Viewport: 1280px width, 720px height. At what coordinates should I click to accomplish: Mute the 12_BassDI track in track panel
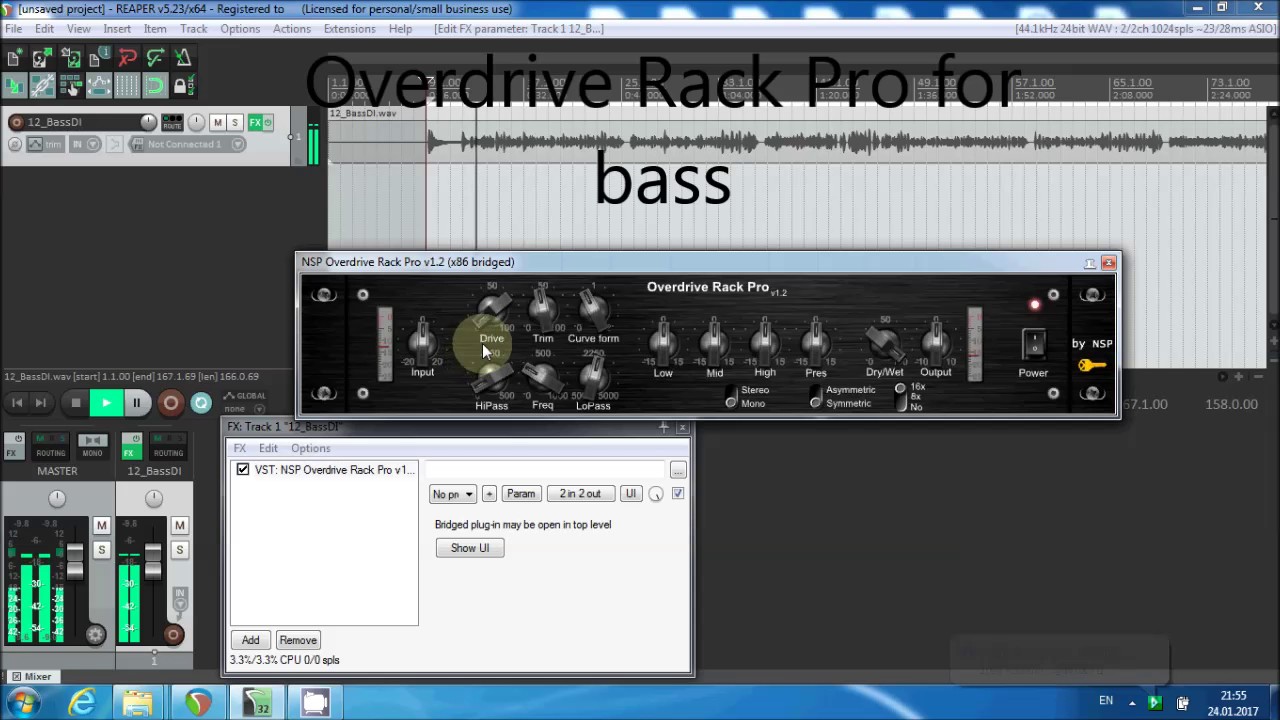[x=217, y=122]
